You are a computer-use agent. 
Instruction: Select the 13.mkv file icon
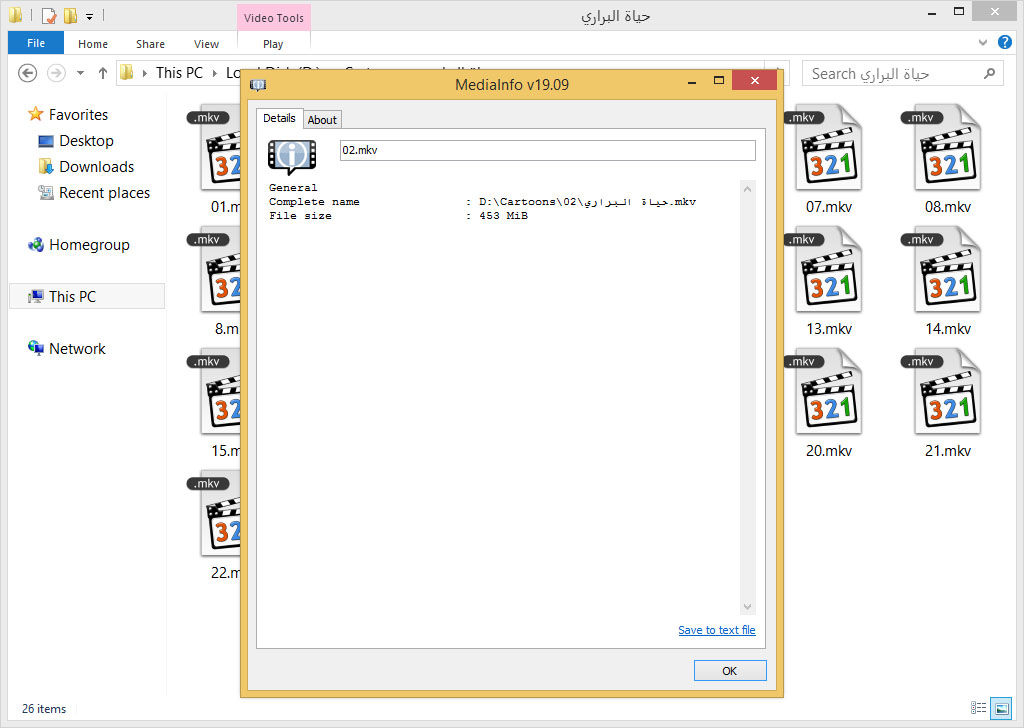point(829,270)
